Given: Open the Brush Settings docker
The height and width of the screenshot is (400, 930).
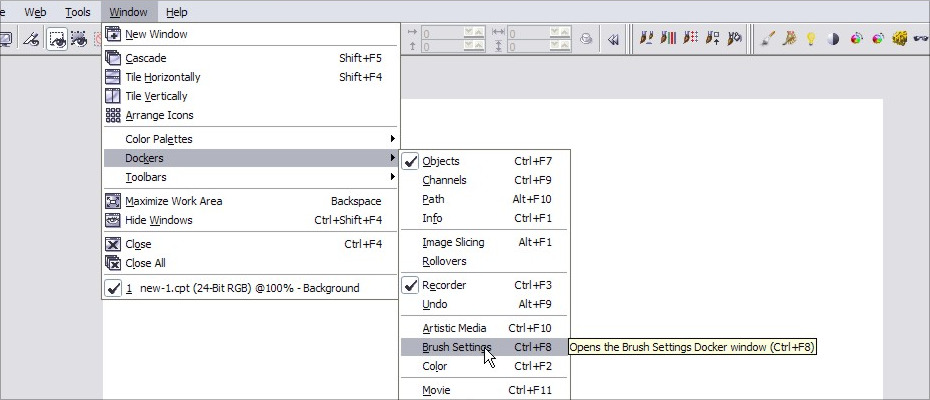Looking at the screenshot, I should point(456,347).
